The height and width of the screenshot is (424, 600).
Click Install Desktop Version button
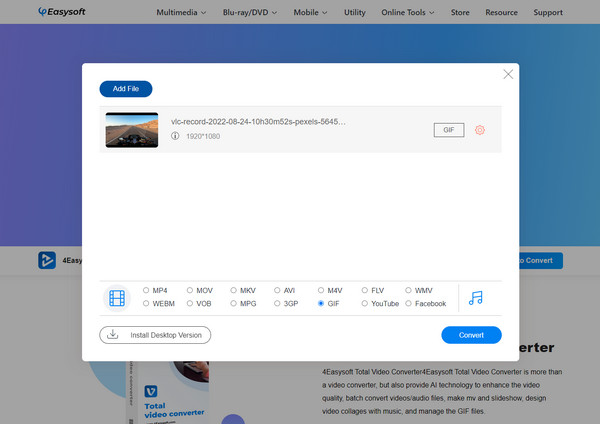point(155,335)
